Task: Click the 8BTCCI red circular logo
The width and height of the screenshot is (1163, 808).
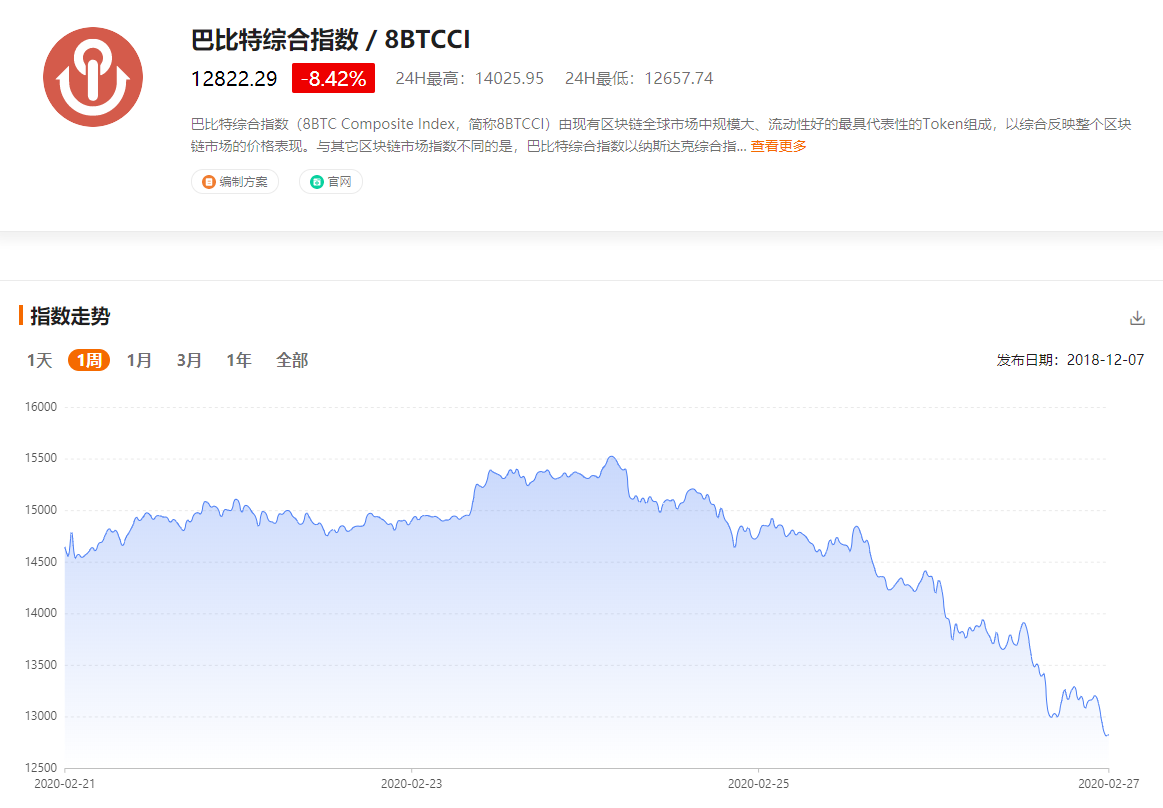Action: pyautogui.click(x=93, y=77)
